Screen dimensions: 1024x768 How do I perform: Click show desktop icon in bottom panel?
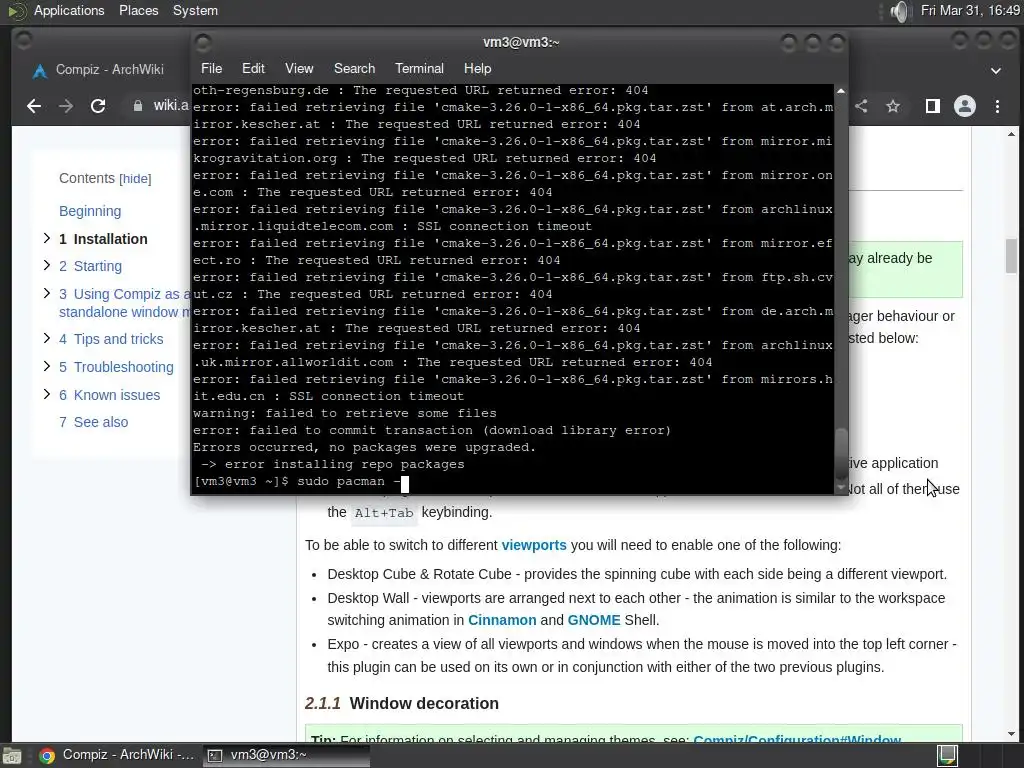point(12,756)
